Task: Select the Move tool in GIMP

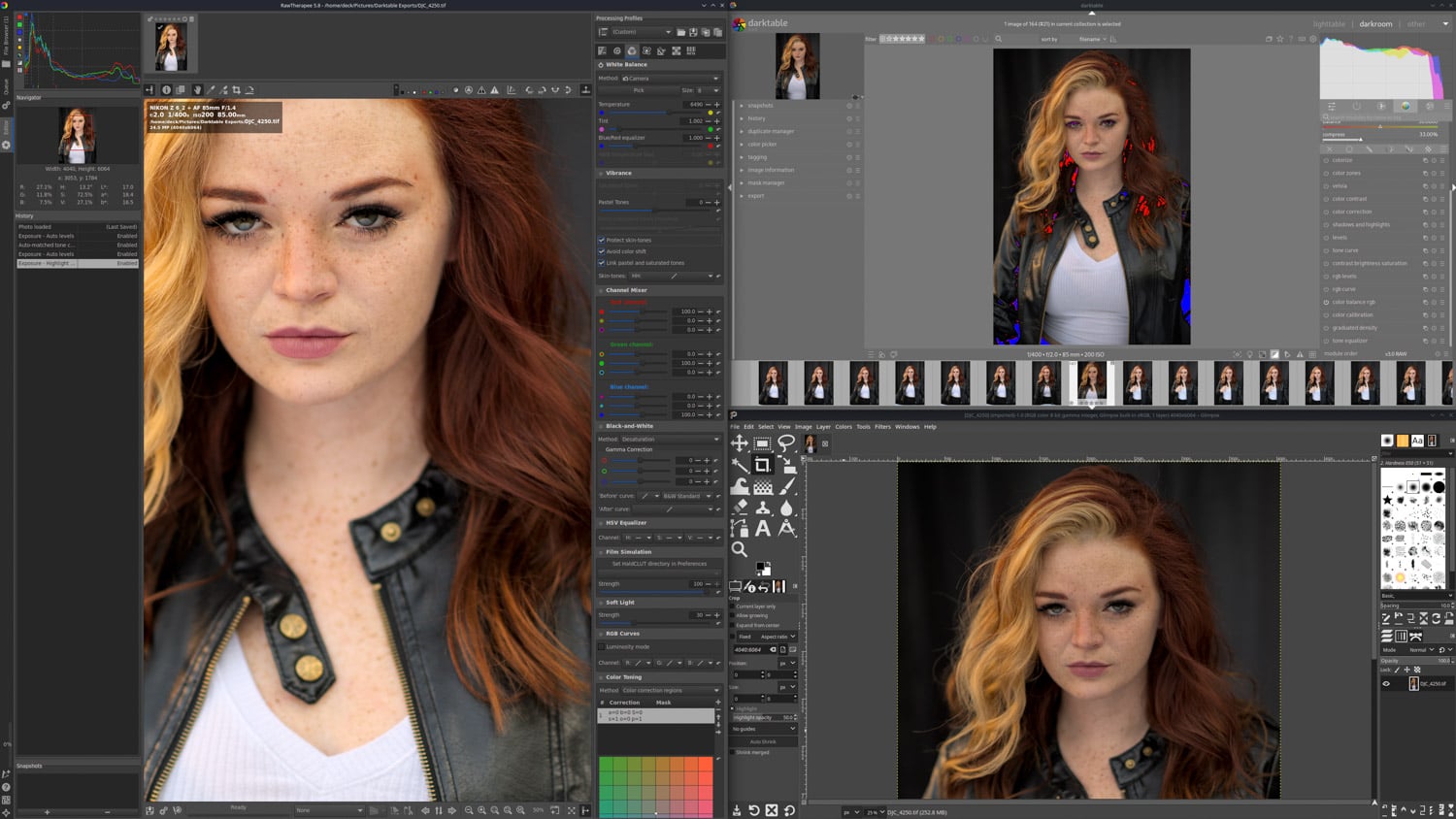Action: 739,442
